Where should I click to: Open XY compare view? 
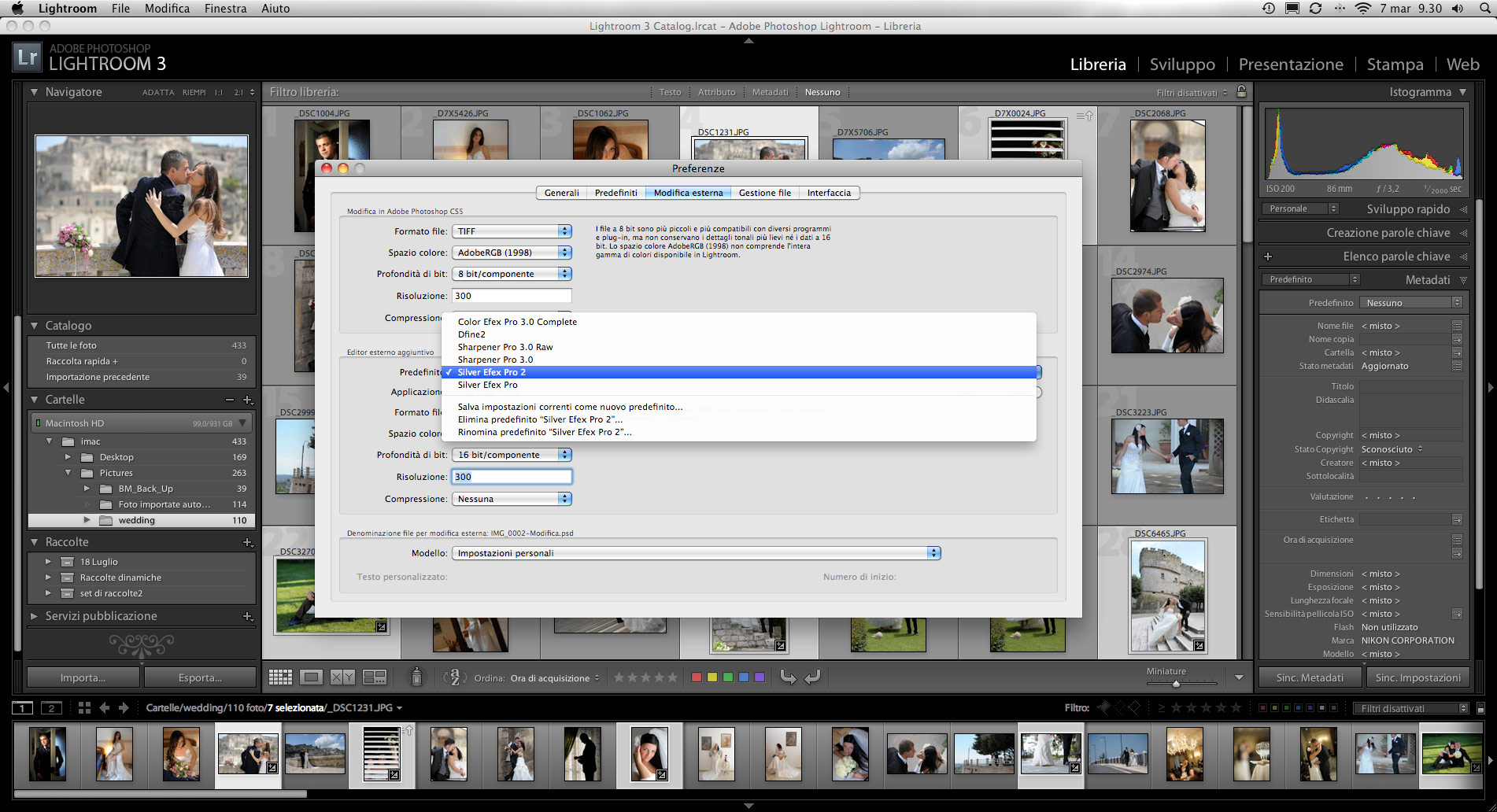coord(343,677)
